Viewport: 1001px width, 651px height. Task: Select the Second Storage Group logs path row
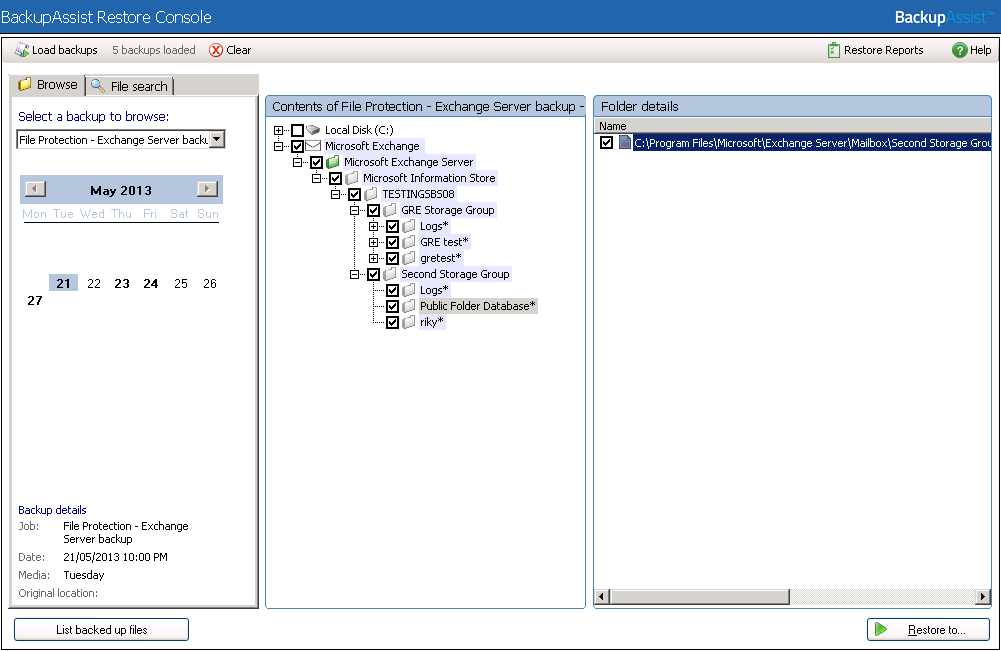(812, 143)
